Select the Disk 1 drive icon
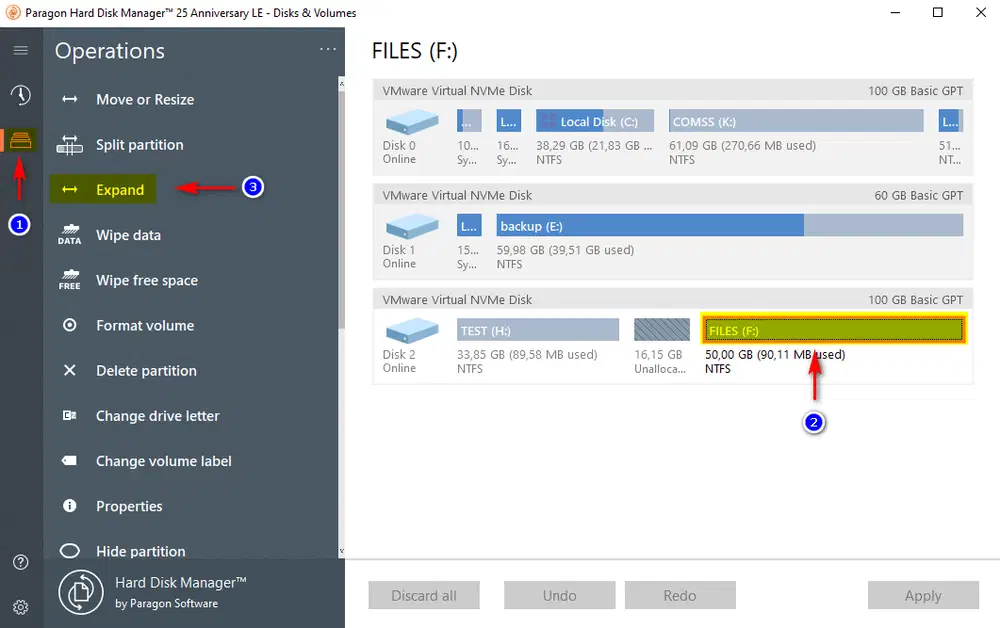This screenshot has width=1000, height=628. coord(412,226)
